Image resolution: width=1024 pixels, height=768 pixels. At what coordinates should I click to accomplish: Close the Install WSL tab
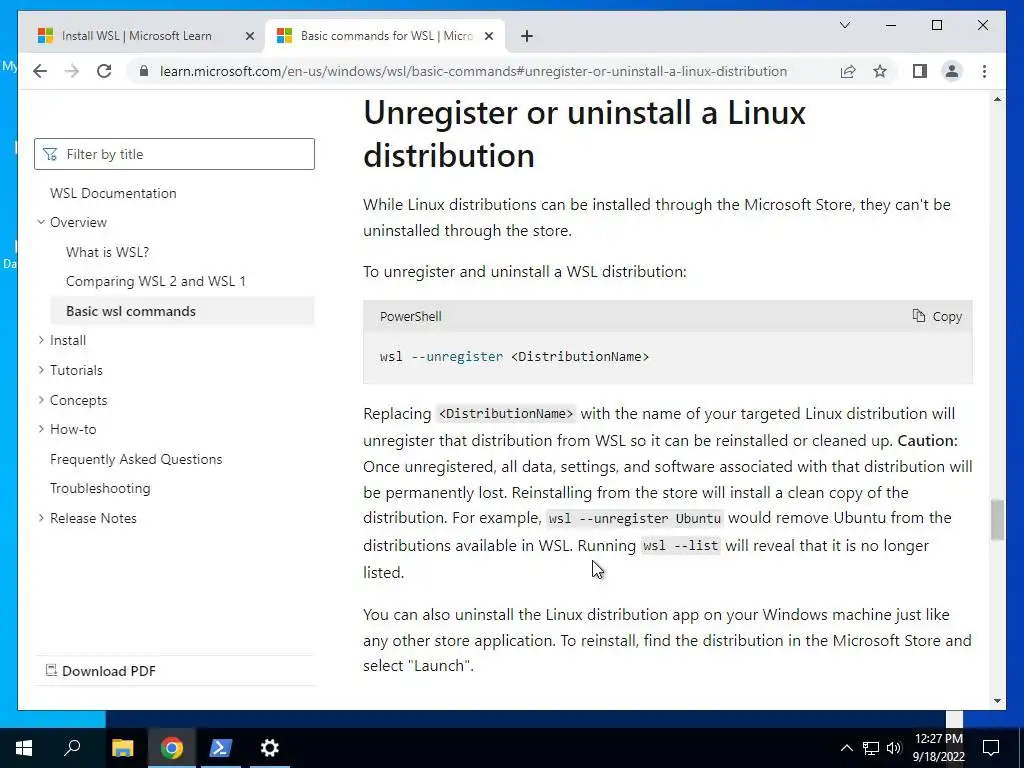(x=249, y=36)
